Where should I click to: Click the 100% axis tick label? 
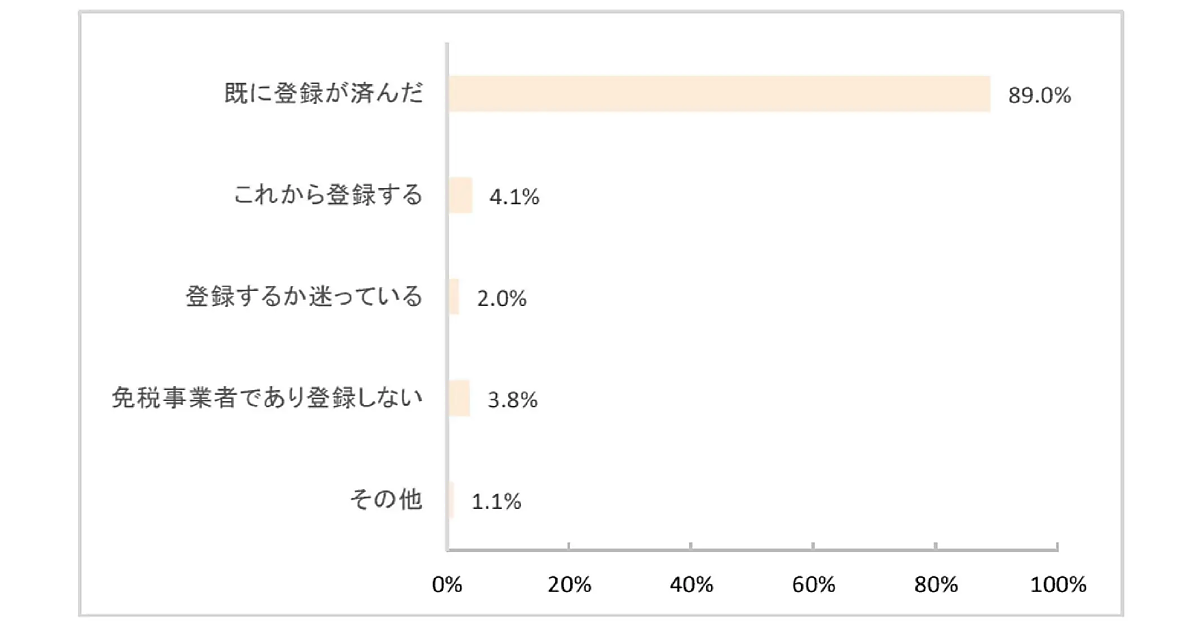[1057, 586]
